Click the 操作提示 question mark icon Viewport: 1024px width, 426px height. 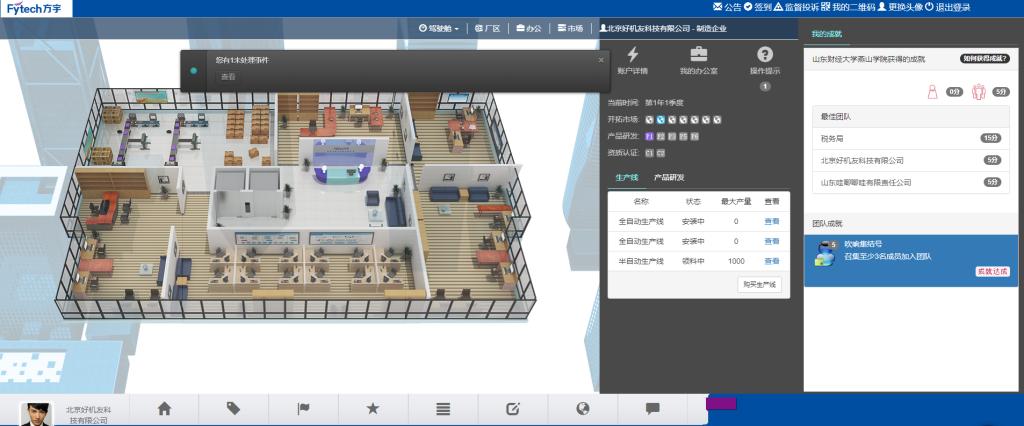point(765,55)
